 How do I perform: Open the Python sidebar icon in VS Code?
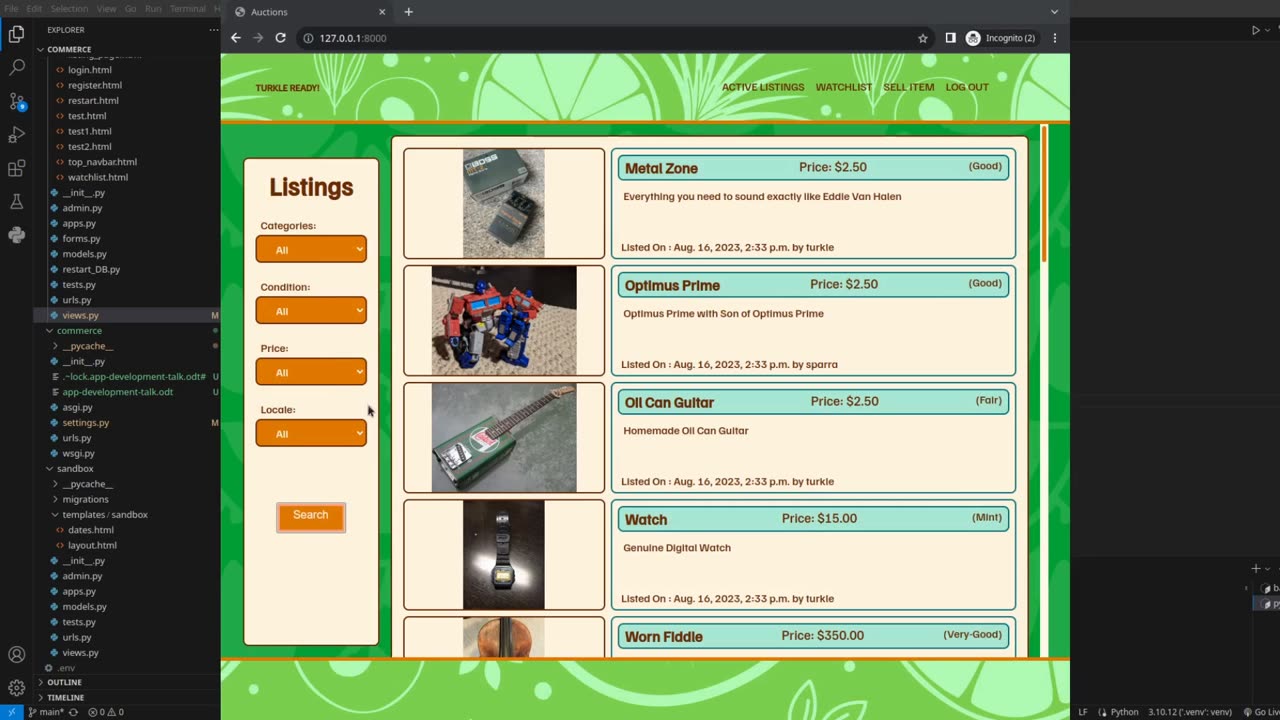[x=16, y=235]
